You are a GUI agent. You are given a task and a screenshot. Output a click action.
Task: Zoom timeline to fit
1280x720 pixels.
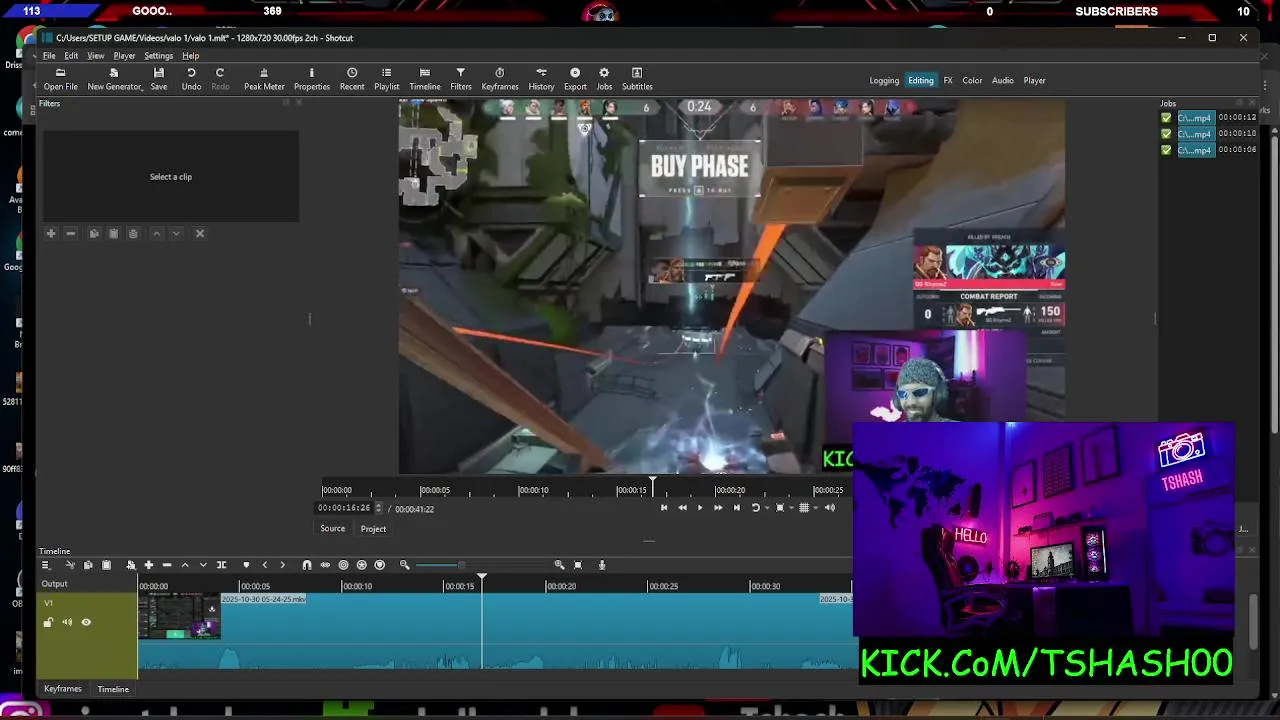[577, 565]
